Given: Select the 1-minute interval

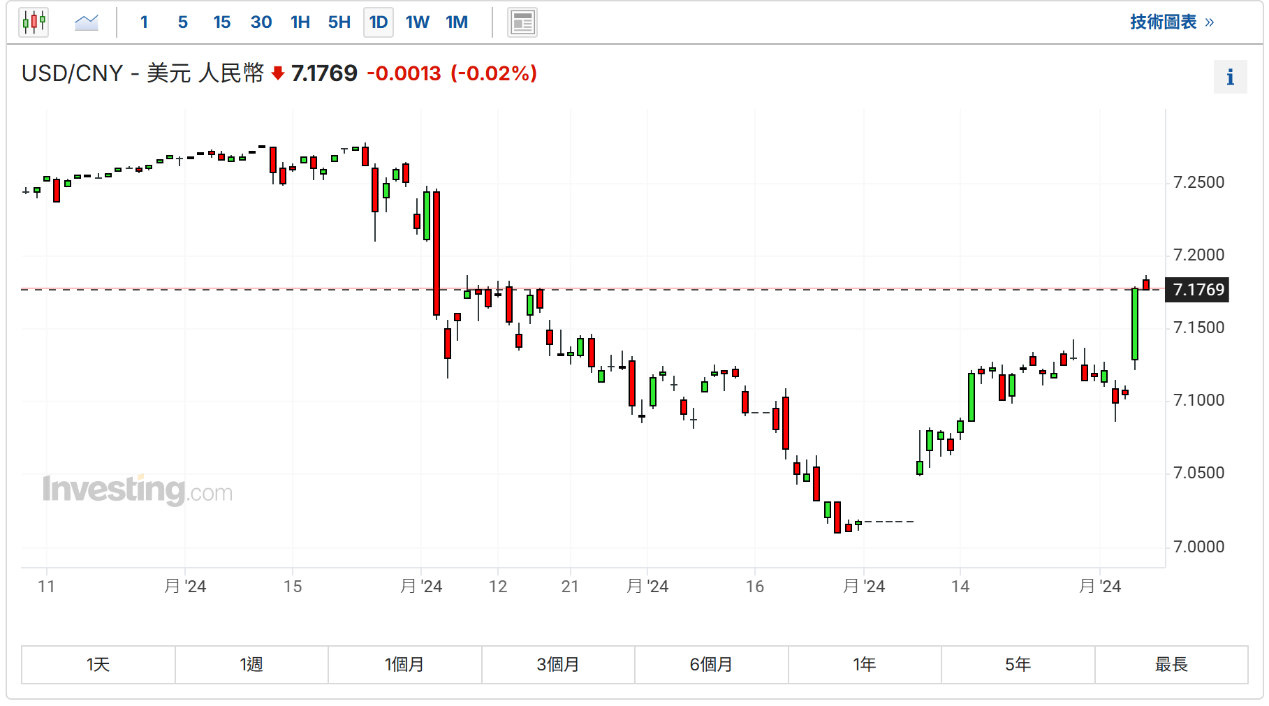Looking at the screenshot, I should [144, 22].
